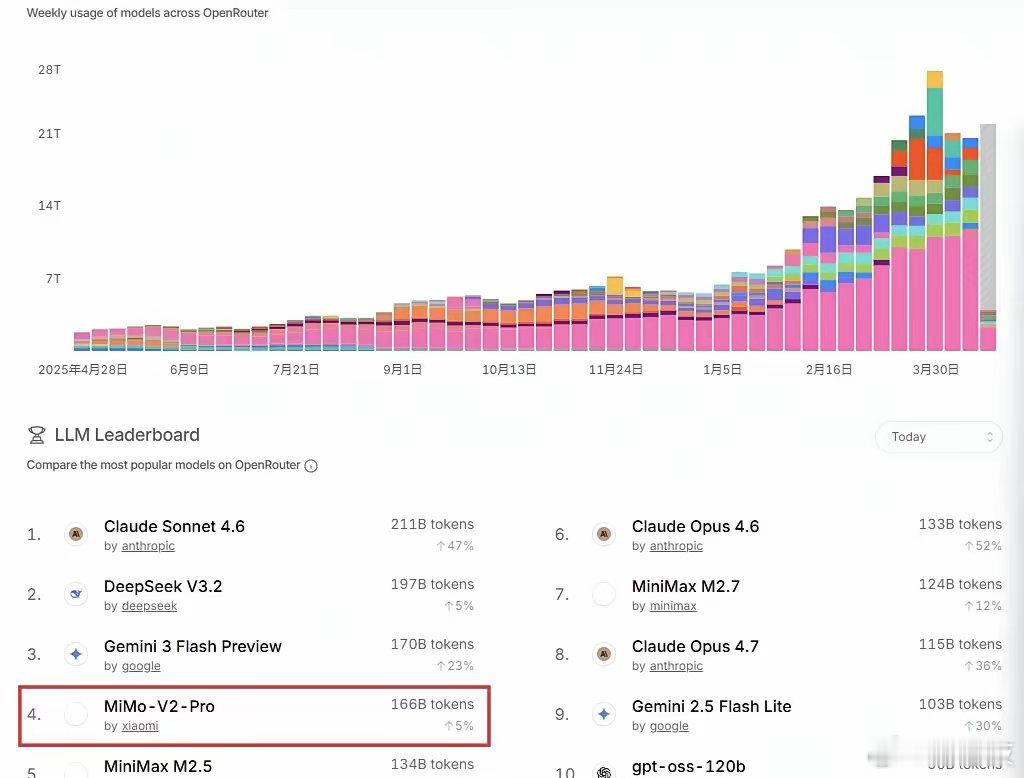Click the info icon beside Compare description
Image resolution: width=1024 pixels, height=778 pixels.
[x=312, y=466]
